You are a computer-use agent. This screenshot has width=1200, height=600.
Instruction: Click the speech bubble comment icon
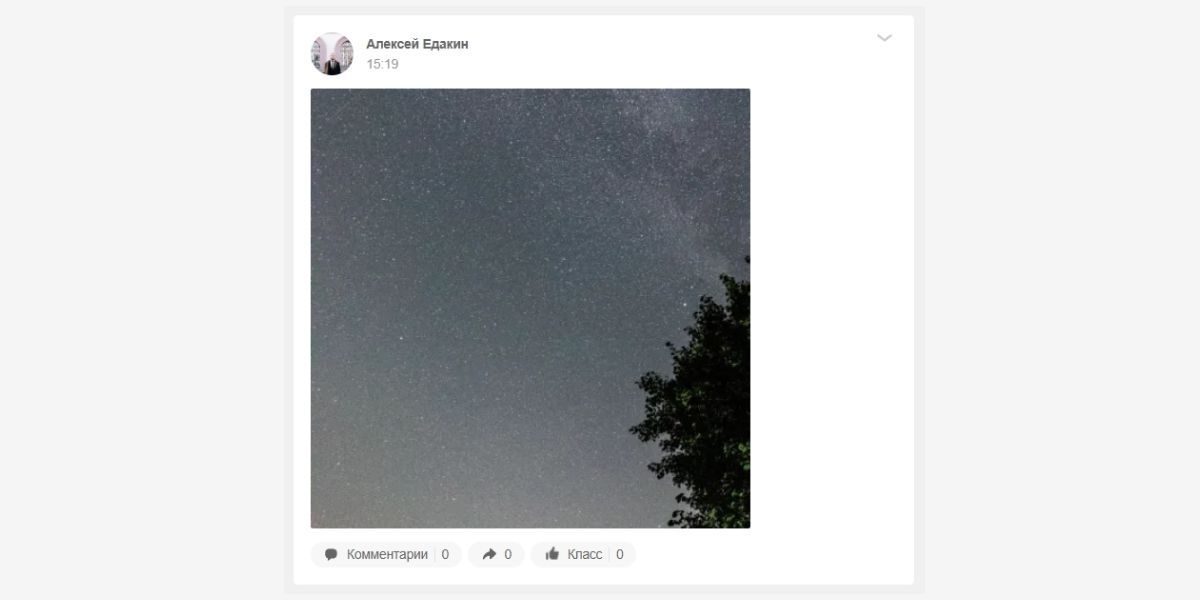click(x=331, y=554)
